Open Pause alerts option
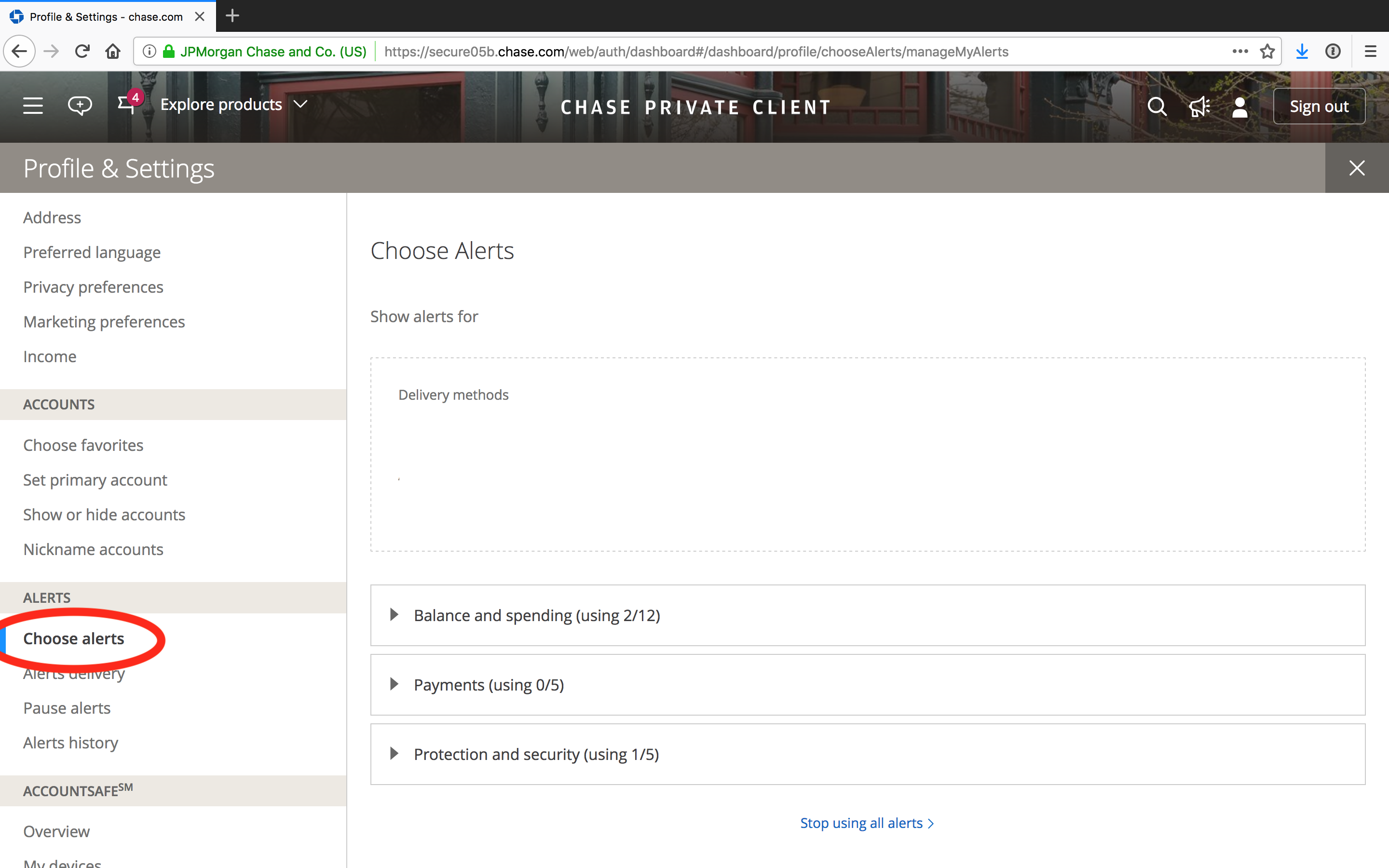This screenshot has width=1389, height=868. coord(67,708)
